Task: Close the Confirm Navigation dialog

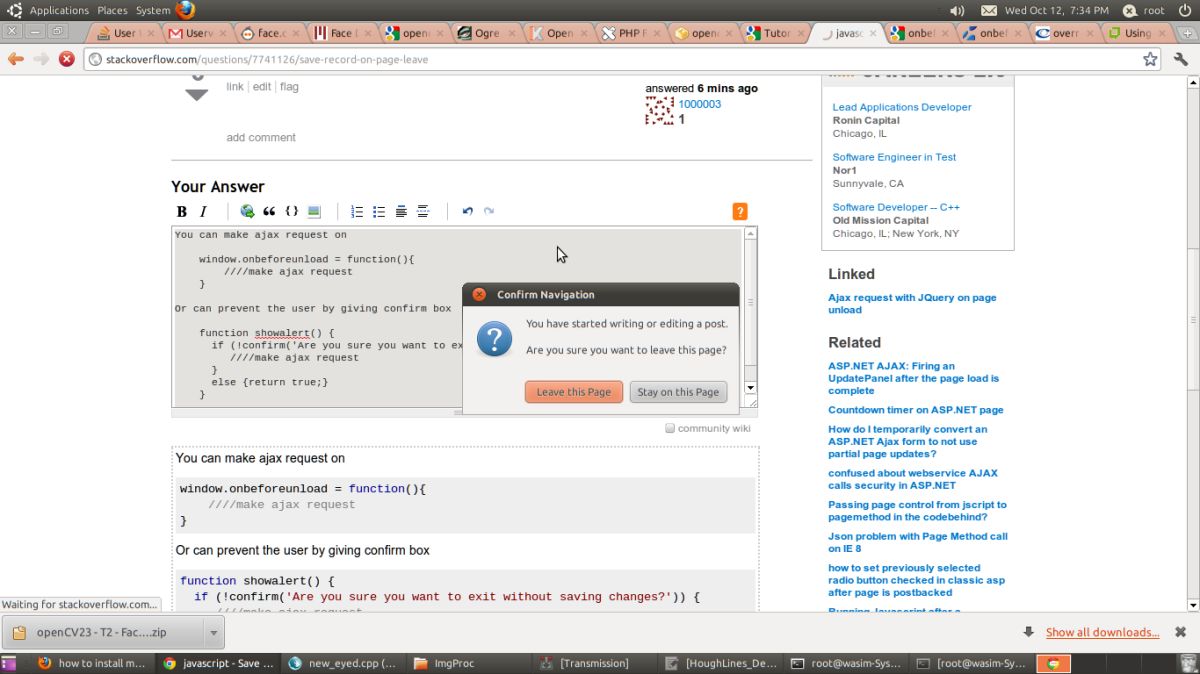Action: coord(479,294)
